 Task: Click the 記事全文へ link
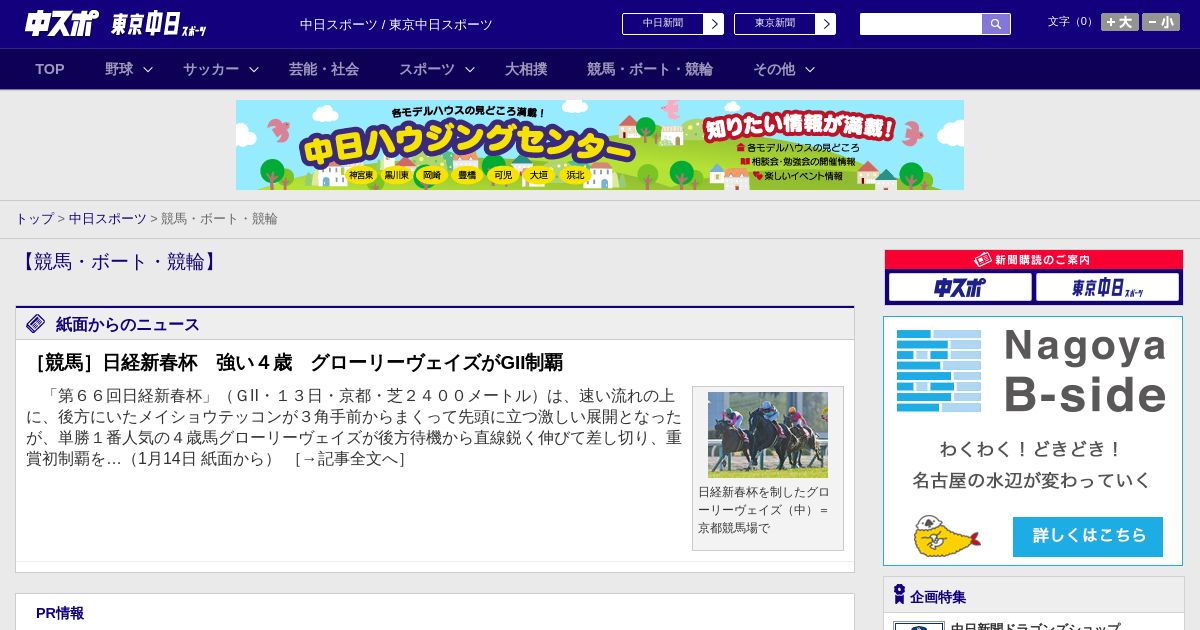350,459
